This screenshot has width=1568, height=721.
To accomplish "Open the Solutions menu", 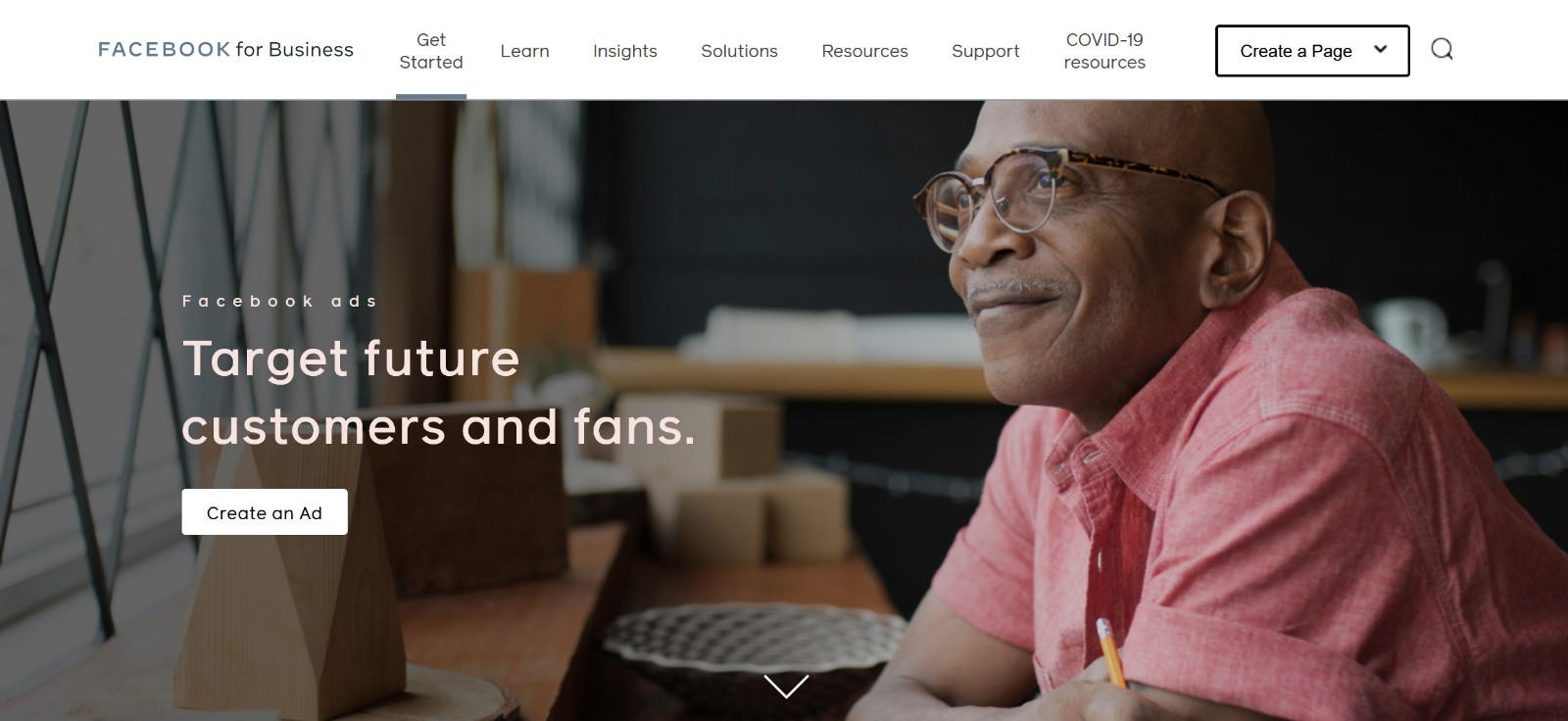I will pyautogui.click(x=739, y=51).
